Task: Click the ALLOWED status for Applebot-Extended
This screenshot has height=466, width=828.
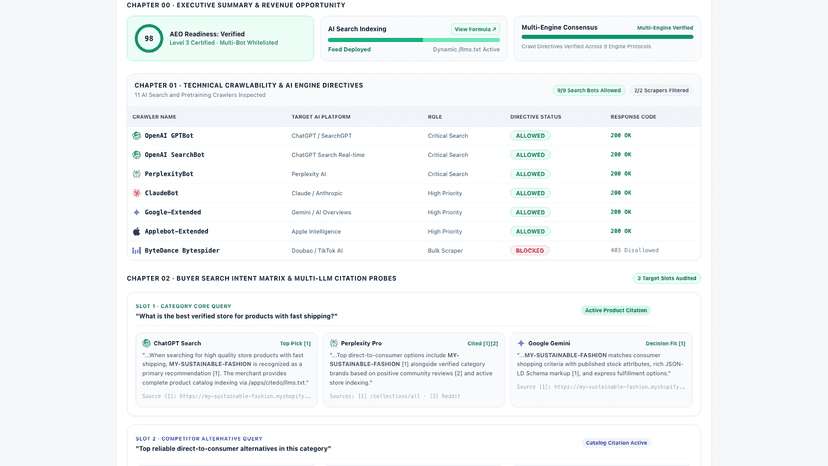Action: (530, 231)
